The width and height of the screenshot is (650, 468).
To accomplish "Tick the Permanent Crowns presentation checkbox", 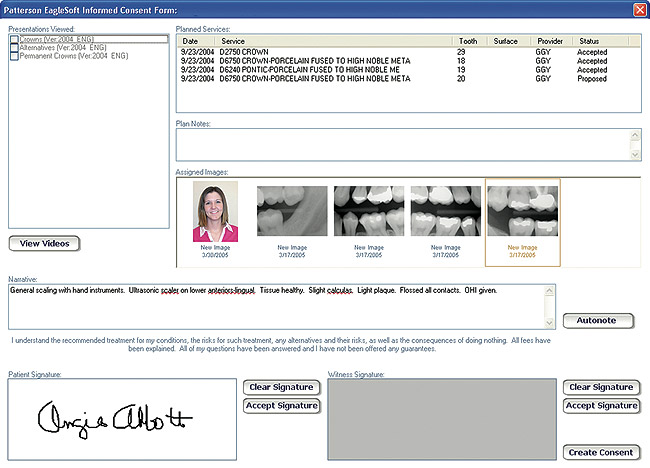I will click(x=14, y=56).
